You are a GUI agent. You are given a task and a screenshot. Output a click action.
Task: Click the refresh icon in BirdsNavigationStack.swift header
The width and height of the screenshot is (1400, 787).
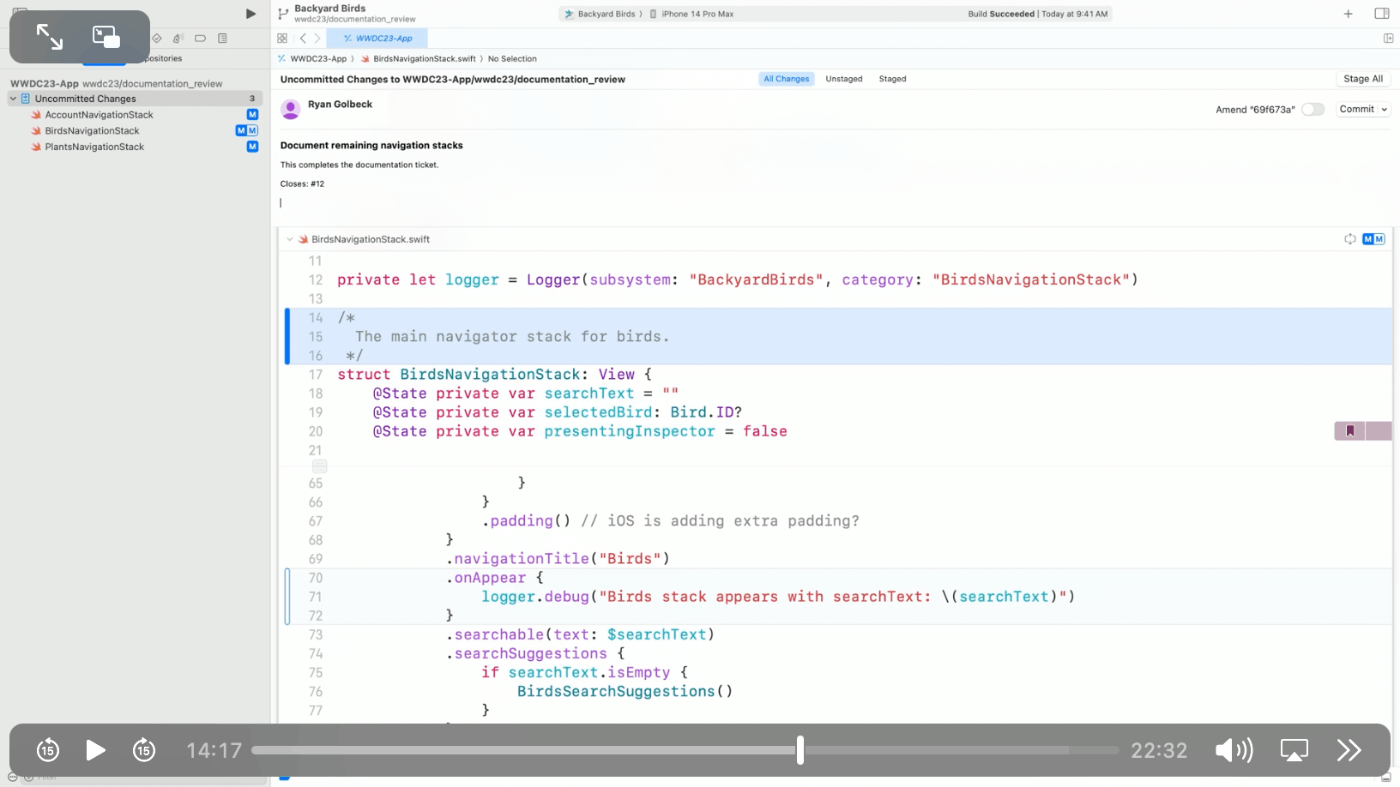click(x=1350, y=239)
